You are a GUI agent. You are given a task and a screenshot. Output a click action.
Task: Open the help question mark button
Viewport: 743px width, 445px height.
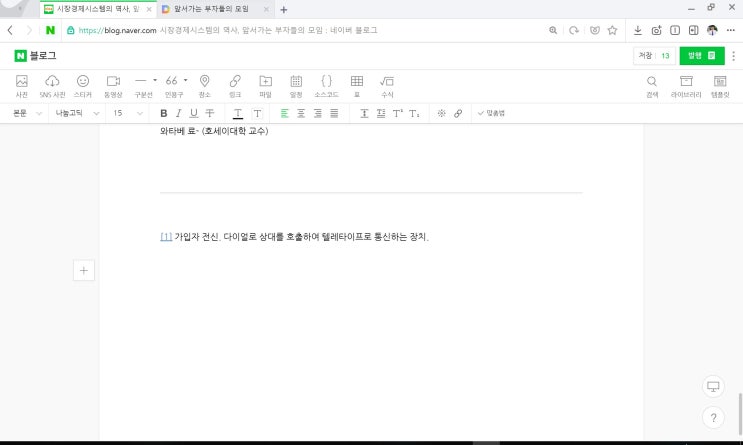tap(713, 418)
